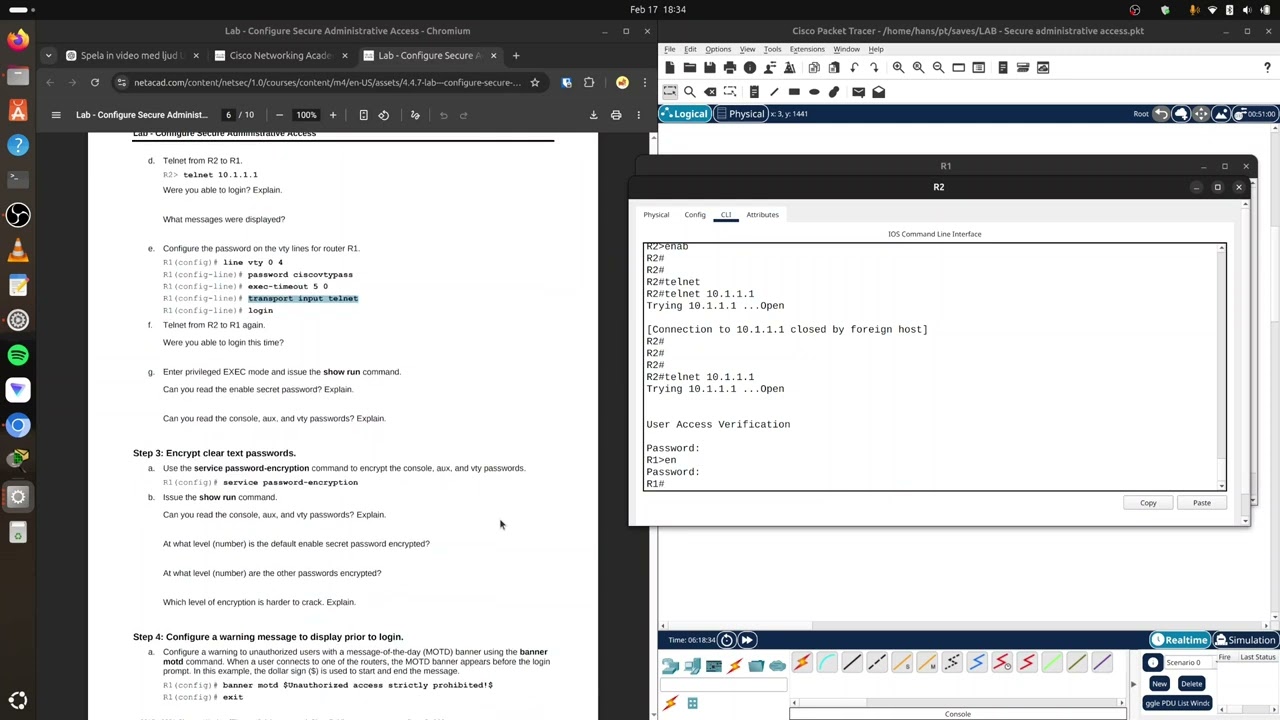Click Add Simple PDU closed envelope icon
Image resolution: width=1280 pixels, height=720 pixels.
pyautogui.click(x=858, y=91)
